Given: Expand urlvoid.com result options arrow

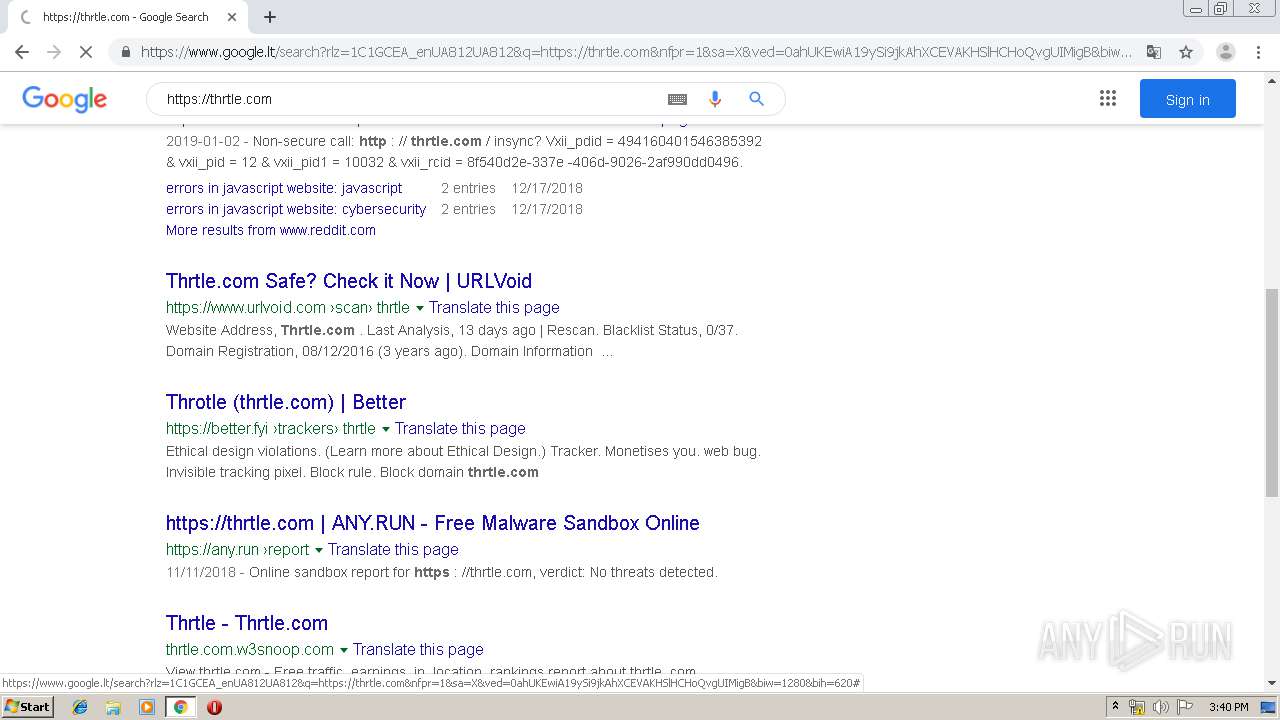Looking at the screenshot, I should pos(420,308).
